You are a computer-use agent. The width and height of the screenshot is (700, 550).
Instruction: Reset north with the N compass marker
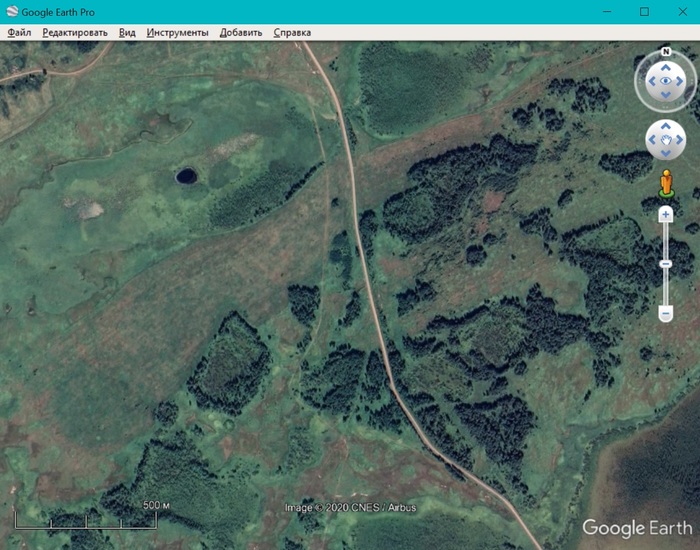coord(666,51)
